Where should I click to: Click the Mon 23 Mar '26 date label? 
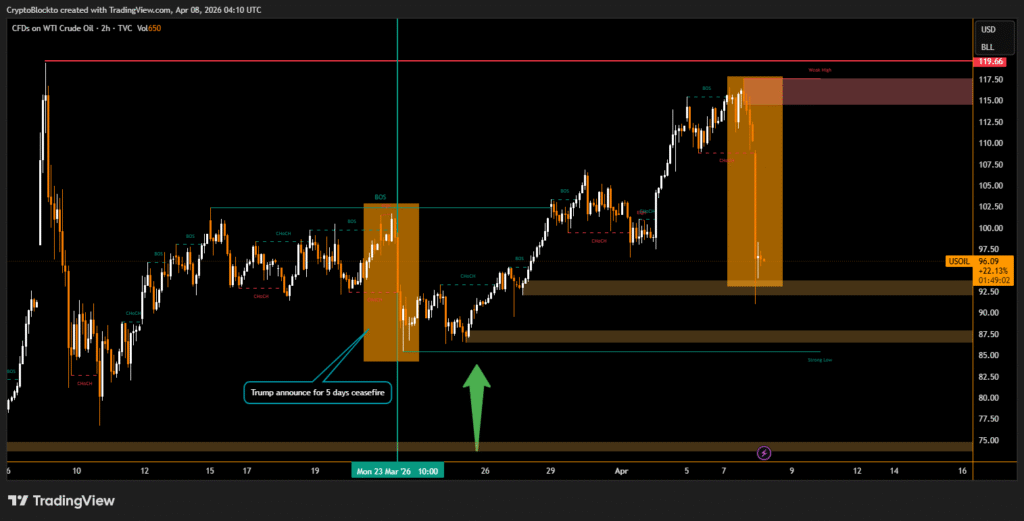click(398, 470)
